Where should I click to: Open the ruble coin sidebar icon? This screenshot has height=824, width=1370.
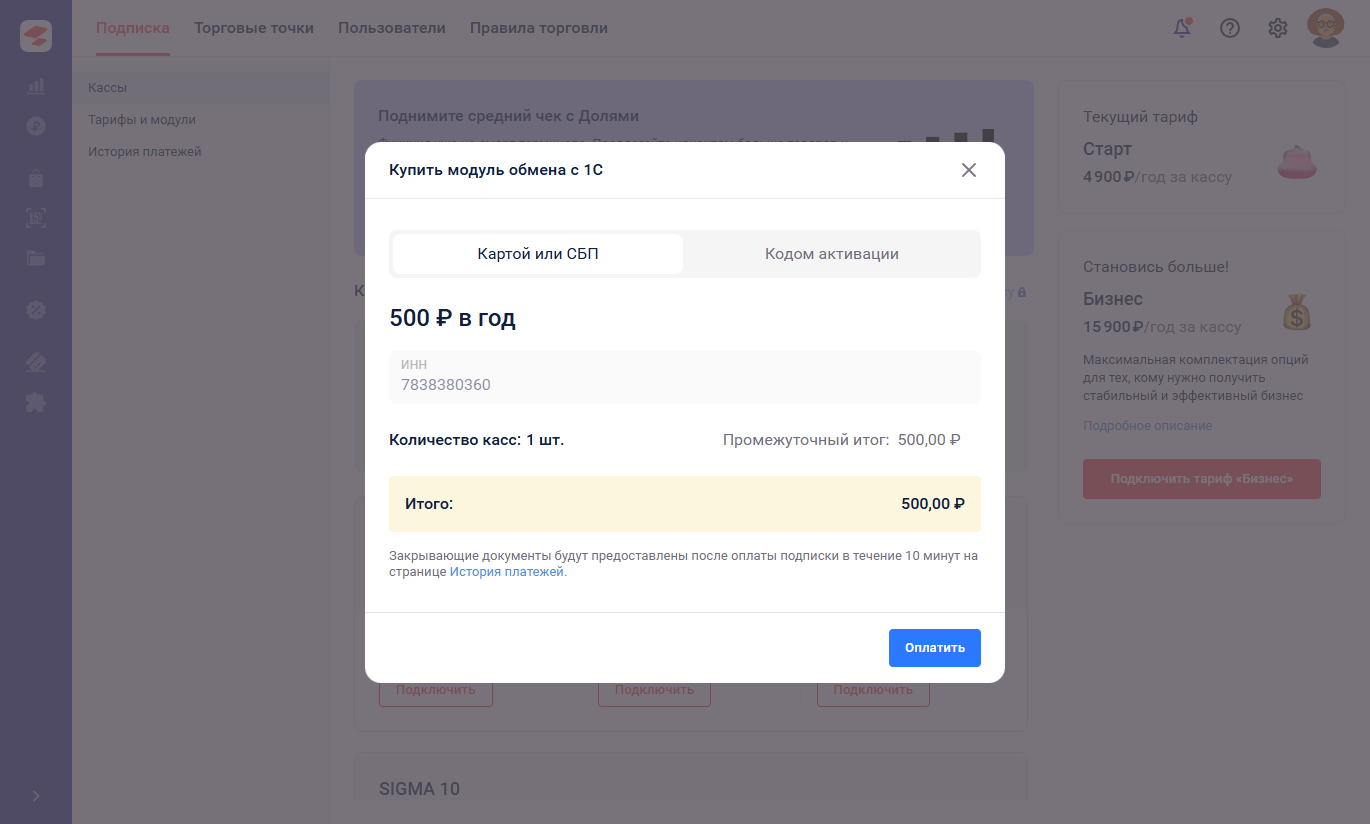36,126
